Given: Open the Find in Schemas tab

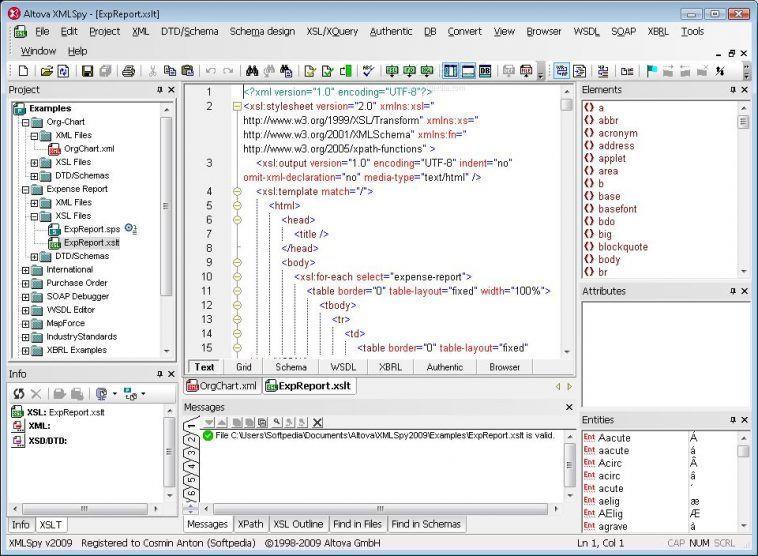Looking at the screenshot, I should click(426, 524).
